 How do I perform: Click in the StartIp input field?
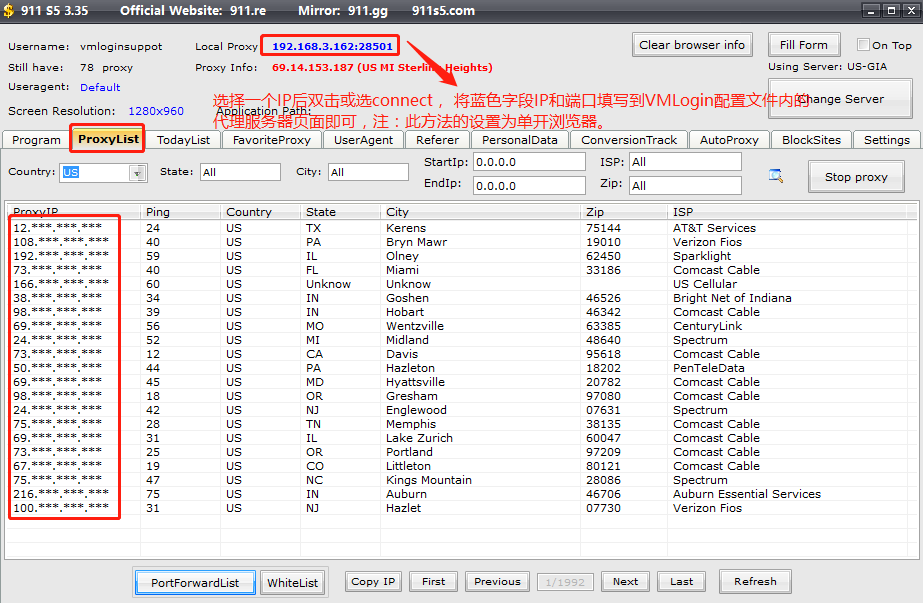tap(529, 162)
